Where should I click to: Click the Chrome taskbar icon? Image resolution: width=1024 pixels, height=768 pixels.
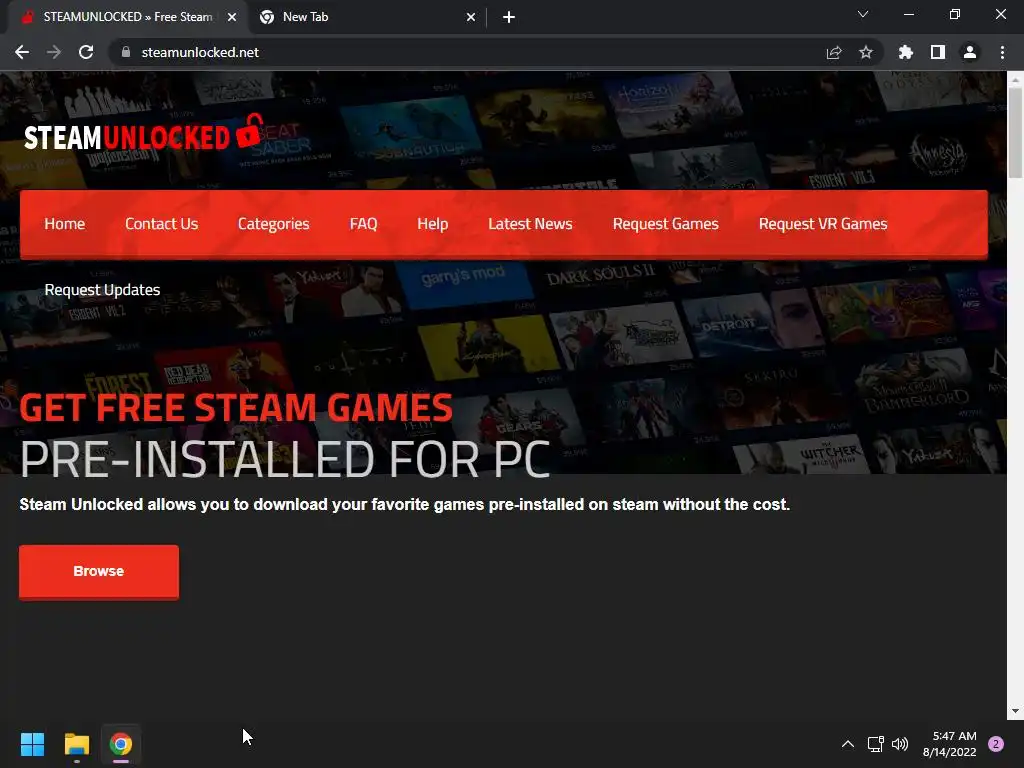(121, 744)
